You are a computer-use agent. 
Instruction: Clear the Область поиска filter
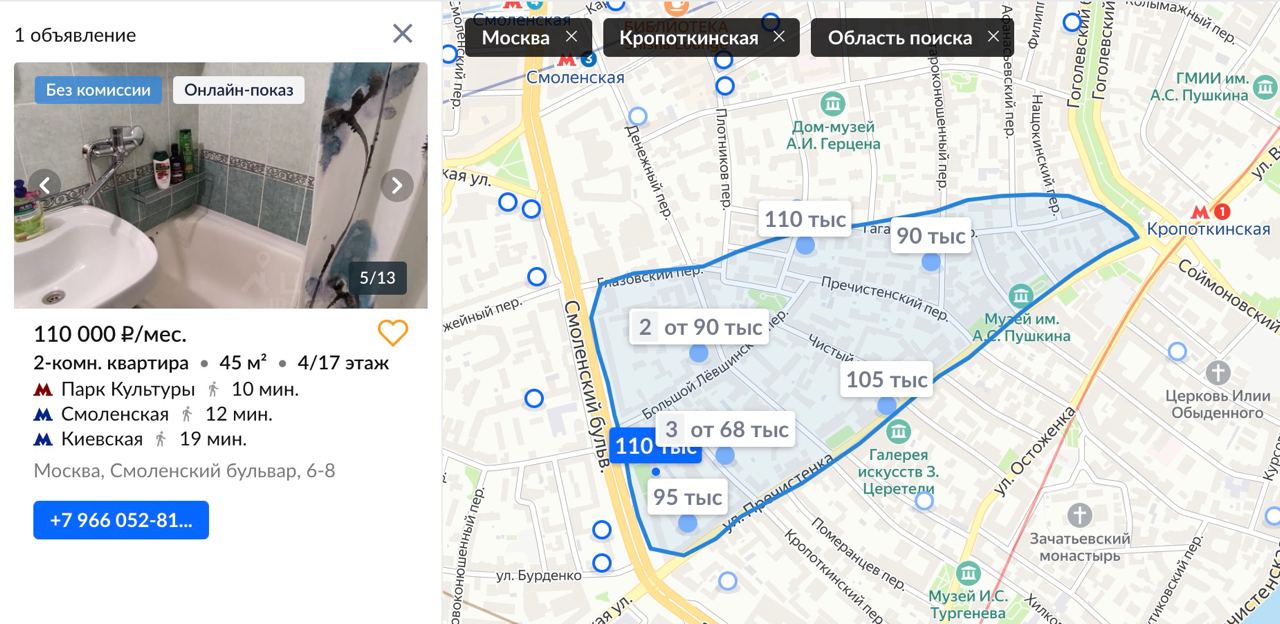coord(993,37)
